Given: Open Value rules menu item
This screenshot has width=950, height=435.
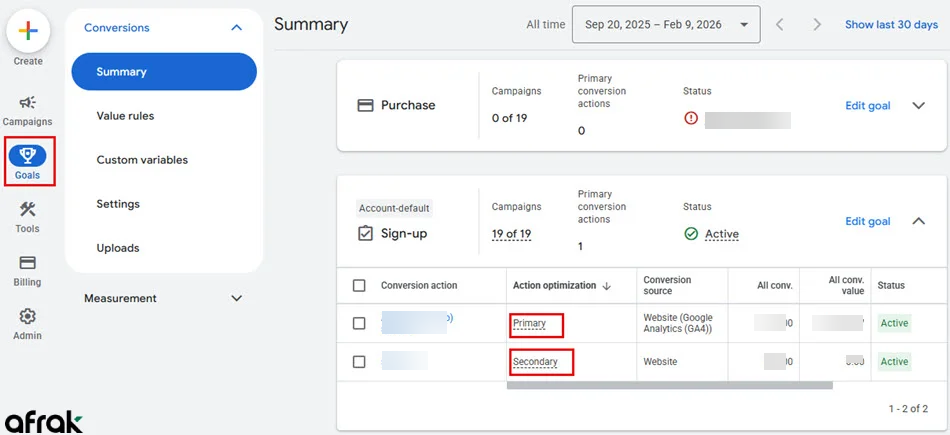Looking at the screenshot, I should tap(125, 116).
